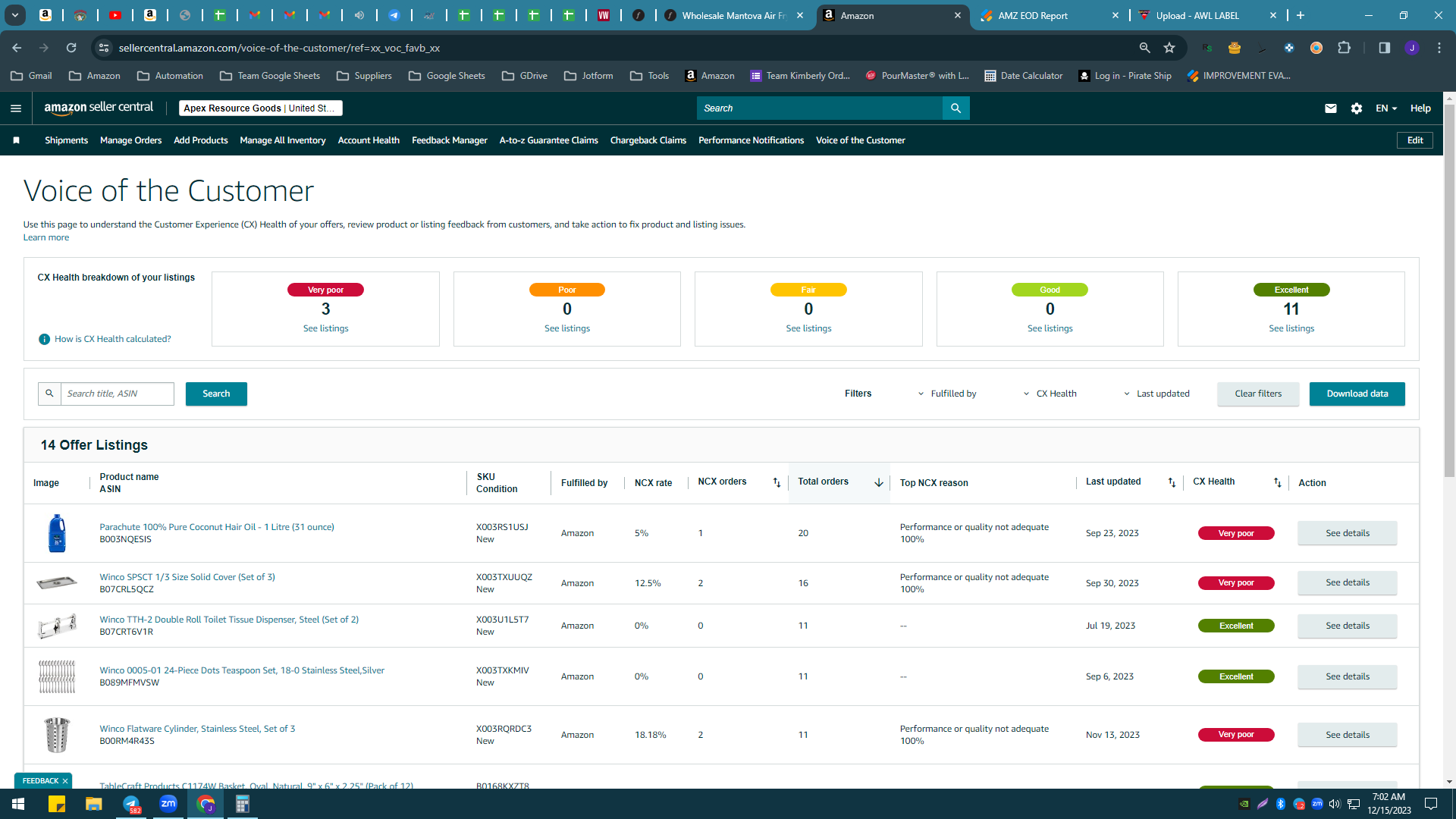Open the messages envelope icon
Screen dimensions: 1456x819
(1330, 108)
